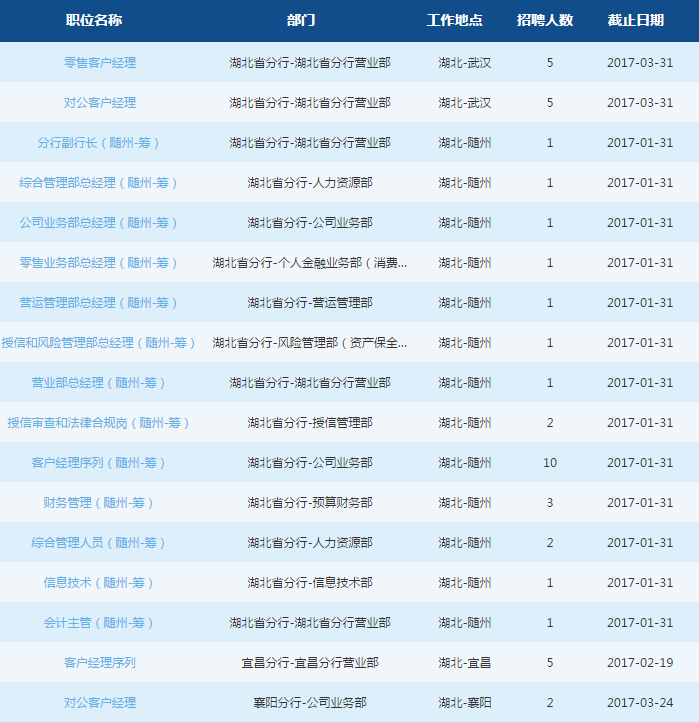View 营业部总经理（随州-筹）job details
This screenshot has width=699, height=722.
pos(99,383)
